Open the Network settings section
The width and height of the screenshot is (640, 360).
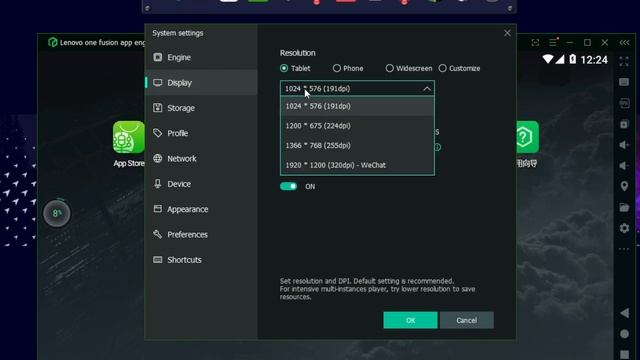(201, 158)
